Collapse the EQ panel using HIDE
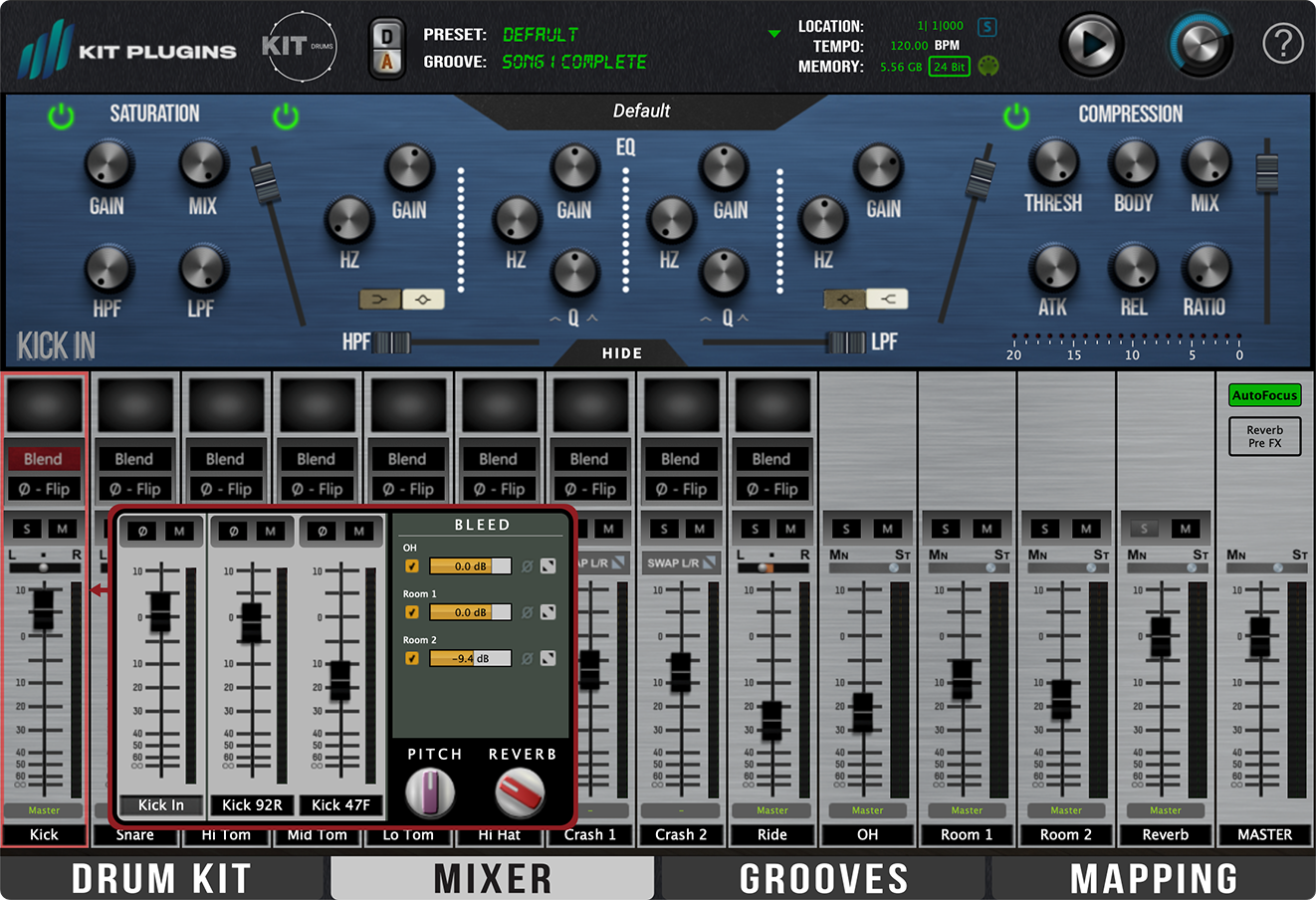This screenshot has width=1316, height=900. pos(621,352)
